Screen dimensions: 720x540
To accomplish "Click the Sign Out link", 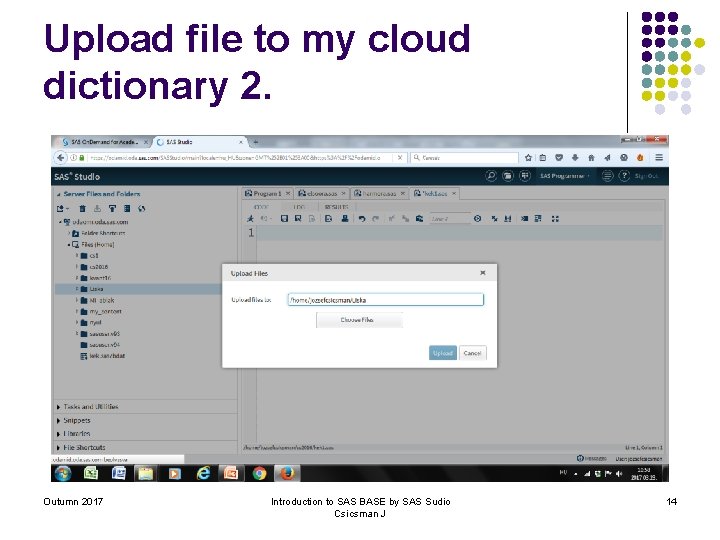I will click(646, 176).
